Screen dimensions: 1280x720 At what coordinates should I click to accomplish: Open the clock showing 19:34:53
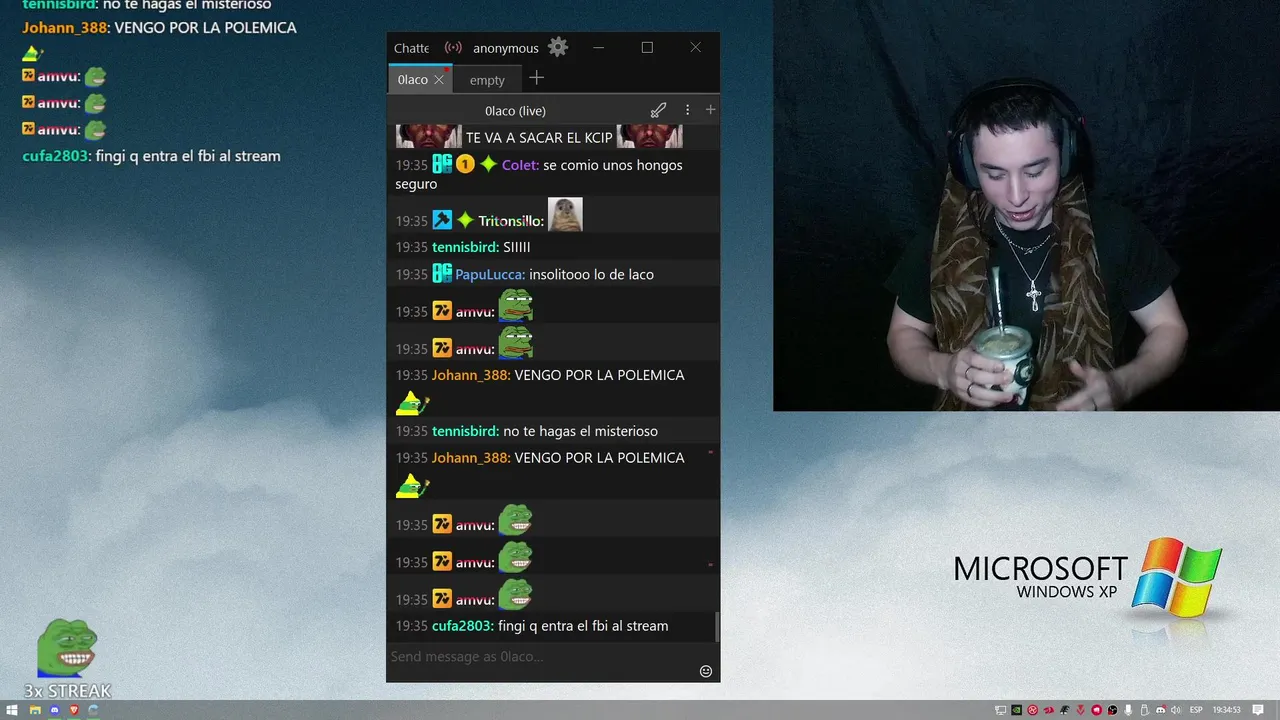click(1226, 710)
